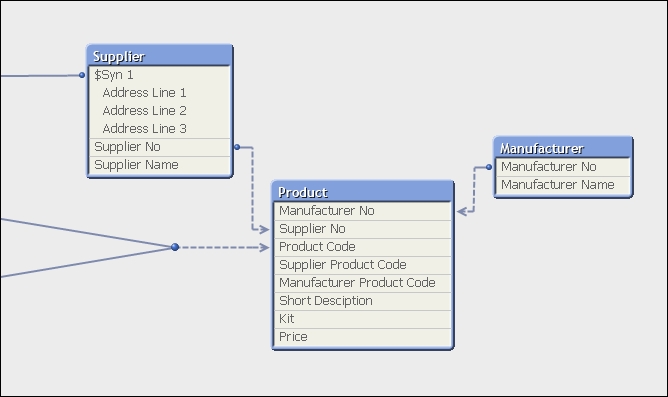Viewport: 668px width, 397px height.
Task: Expand the $Syn 1 synthetic key field
Action: point(160,75)
